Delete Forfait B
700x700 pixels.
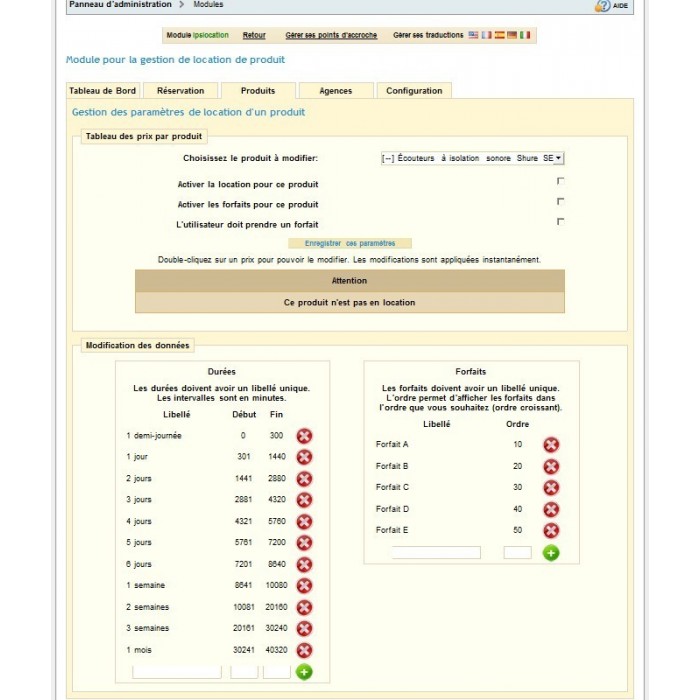pyautogui.click(x=551, y=467)
